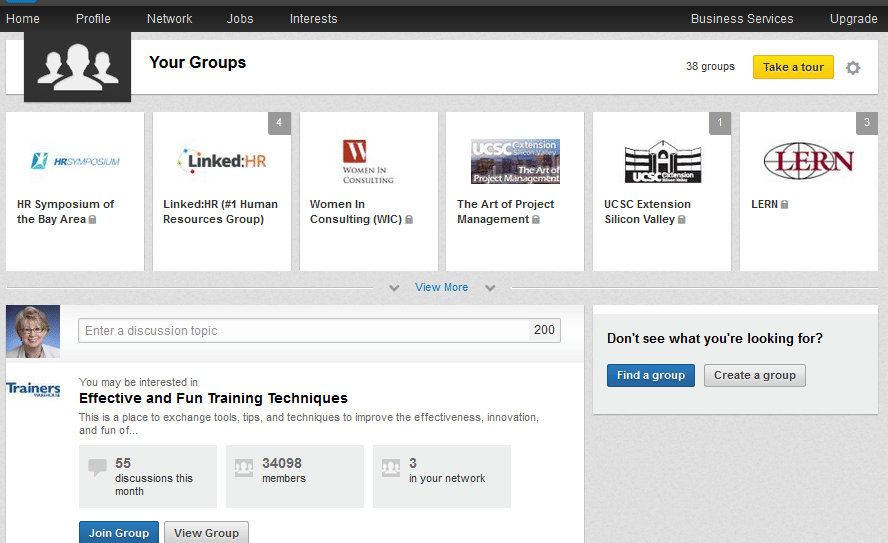Click the user profile photo
Viewport: 888px width, 543px height.
33,332
